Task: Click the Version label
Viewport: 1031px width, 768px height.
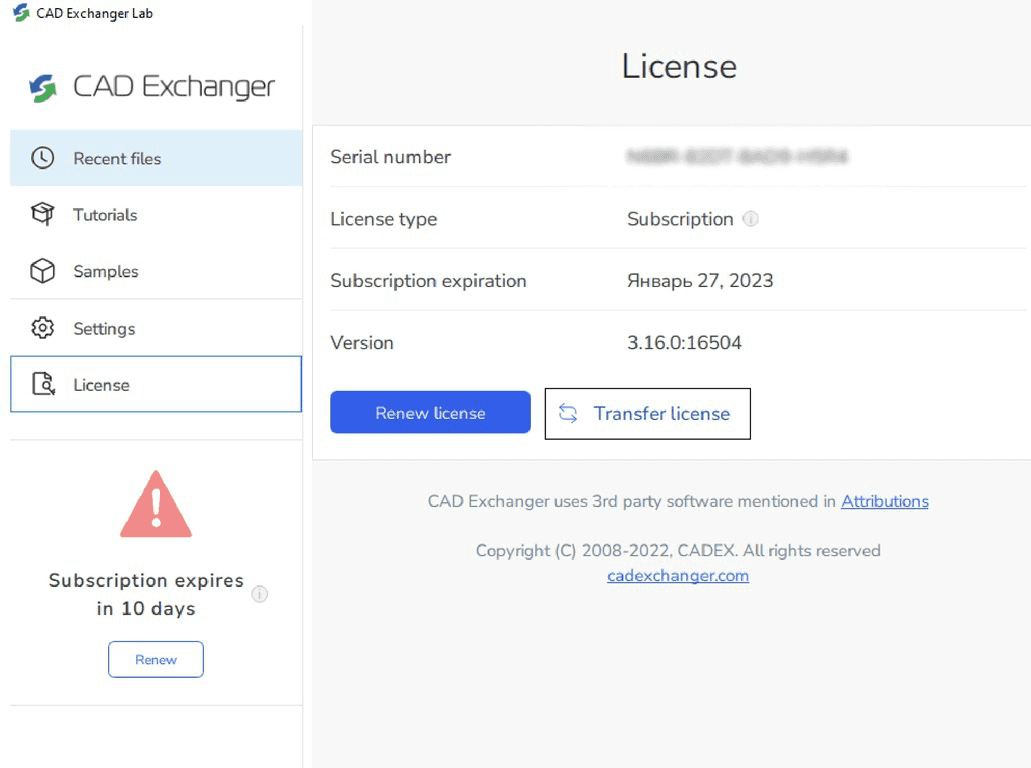Action: pyautogui.click(x=362, y=343)
